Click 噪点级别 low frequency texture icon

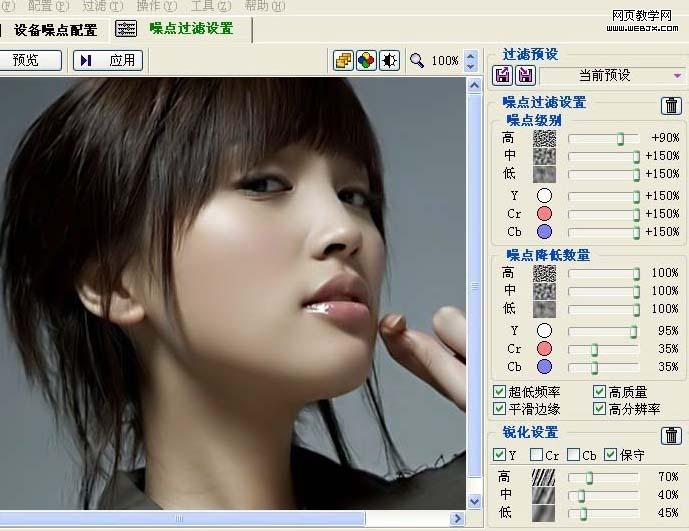tap(544, 174)
